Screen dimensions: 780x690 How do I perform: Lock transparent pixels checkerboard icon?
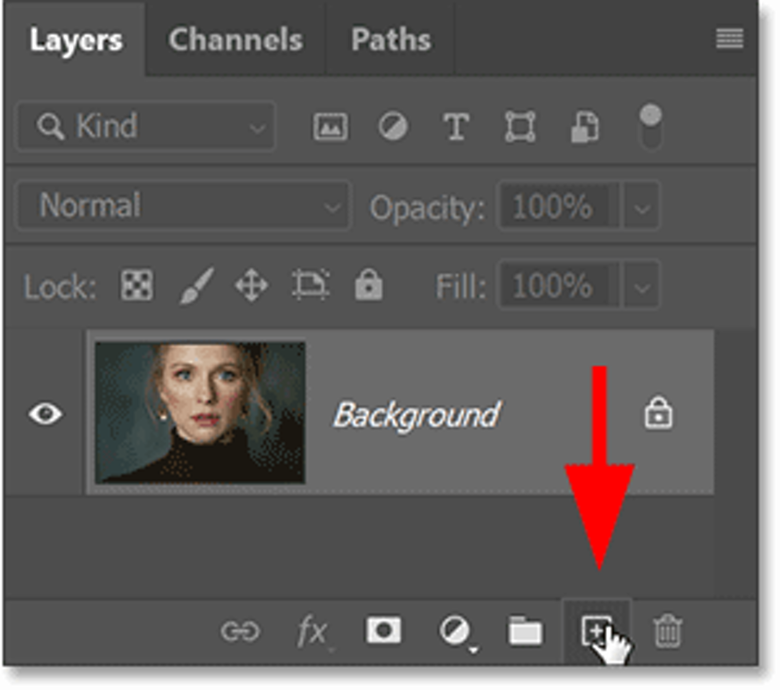point(137,285)
